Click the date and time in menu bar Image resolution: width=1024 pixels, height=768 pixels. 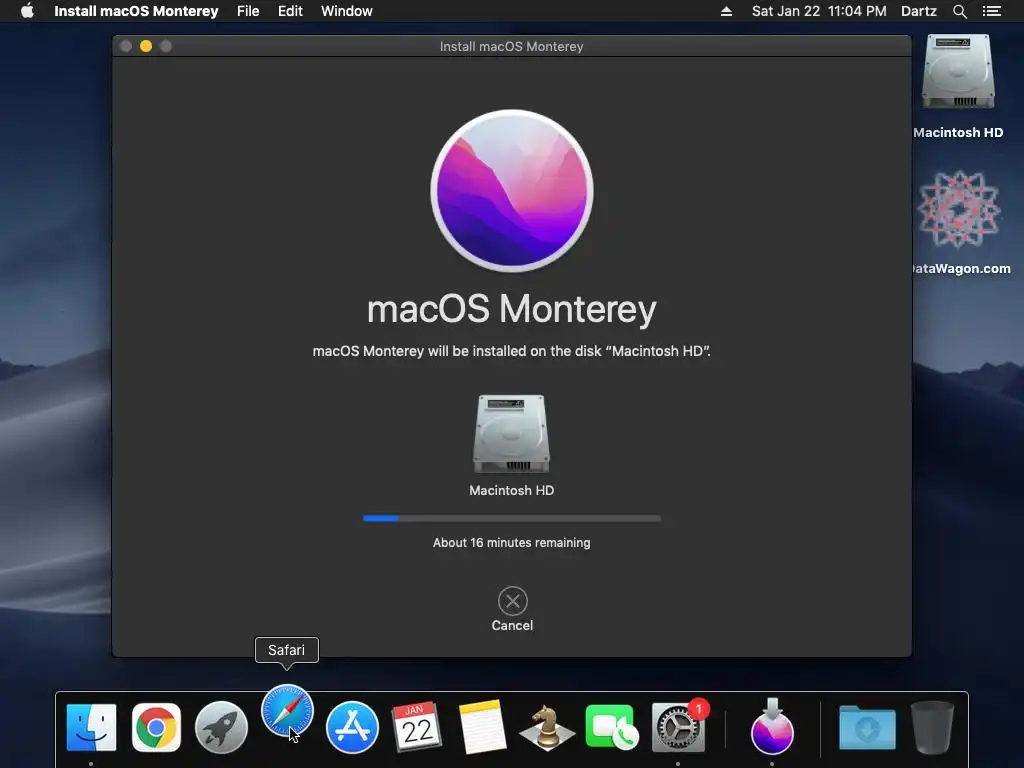819,11
